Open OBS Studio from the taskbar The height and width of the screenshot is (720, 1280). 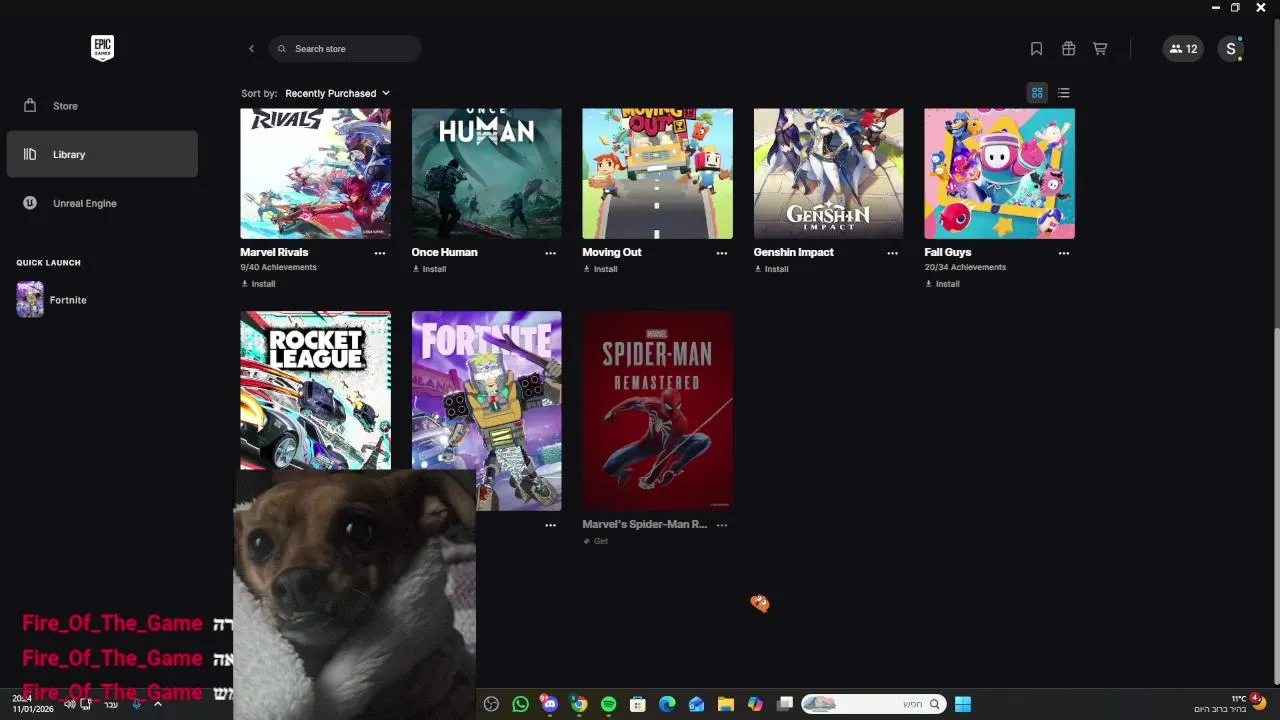click(491, 704)
